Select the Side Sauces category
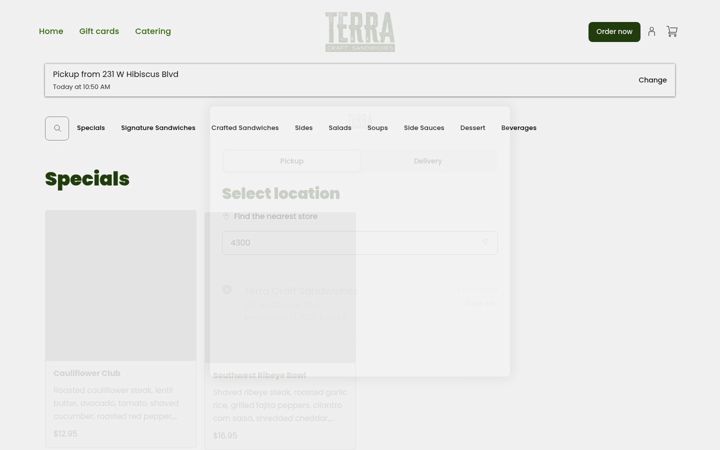720x450 pixels. point(424,128)
